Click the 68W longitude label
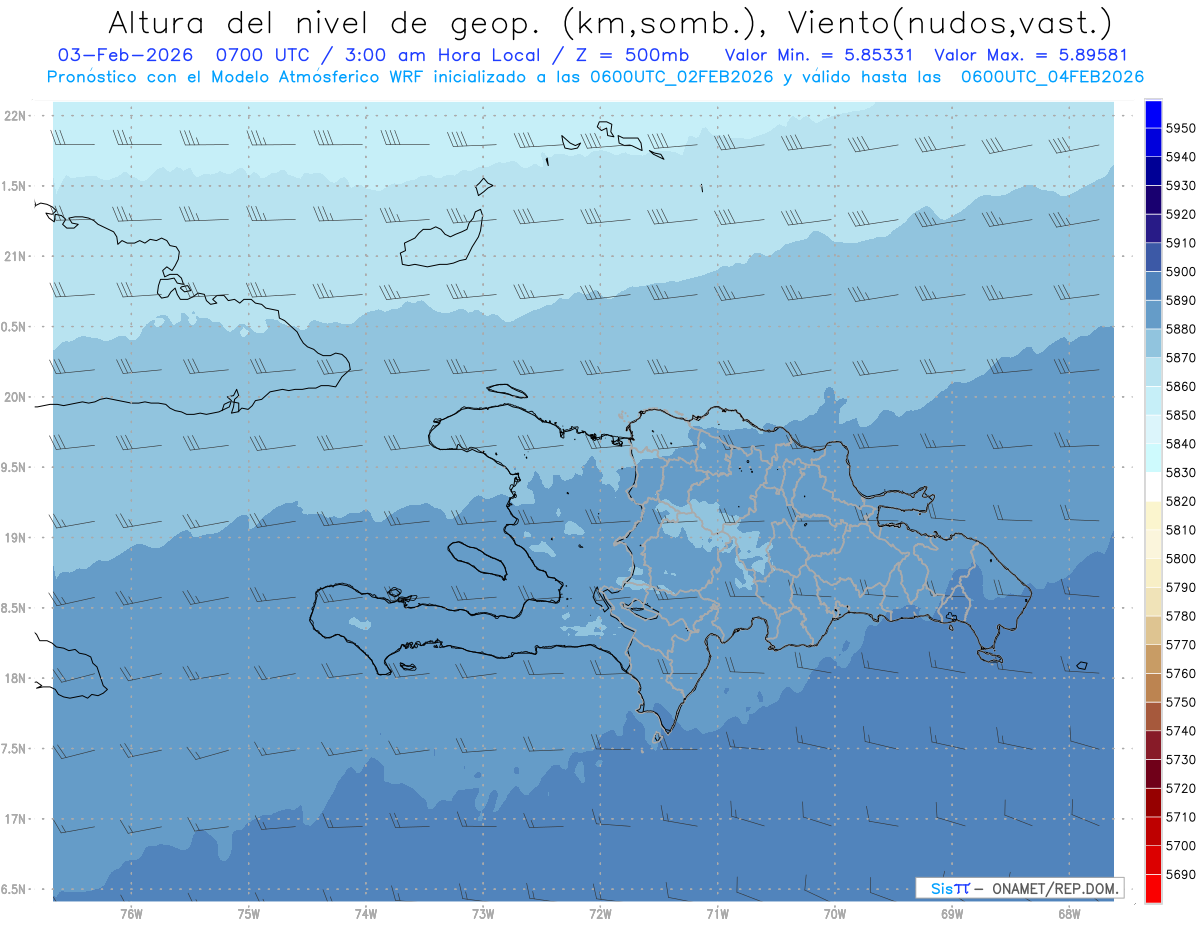Image resolution: width=1200 pixels, height=927 pixels. (1069, 913)
